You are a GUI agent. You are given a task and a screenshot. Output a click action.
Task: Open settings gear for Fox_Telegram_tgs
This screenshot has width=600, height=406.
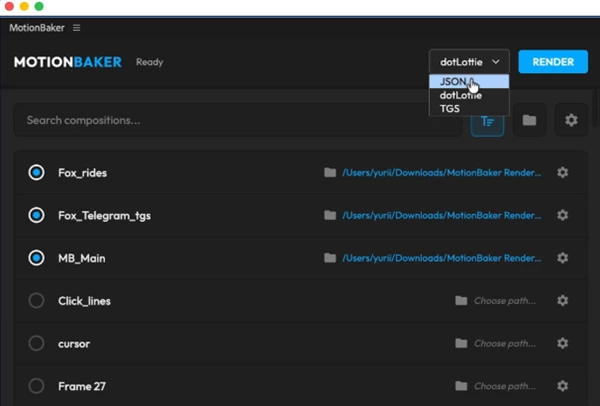pyautogui.click(x=562, y=215)
